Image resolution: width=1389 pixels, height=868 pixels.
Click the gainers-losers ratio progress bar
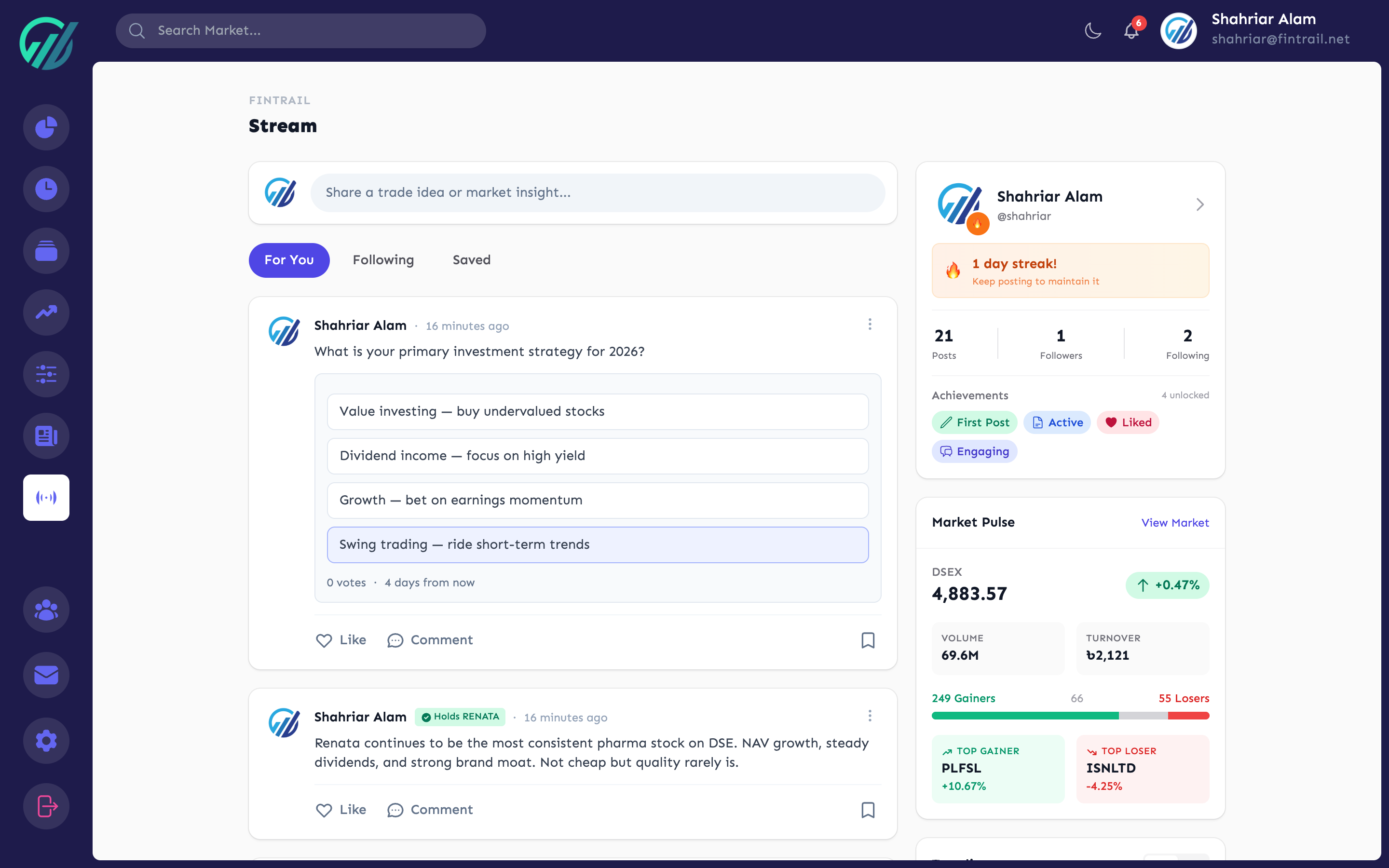[1070, 715]
